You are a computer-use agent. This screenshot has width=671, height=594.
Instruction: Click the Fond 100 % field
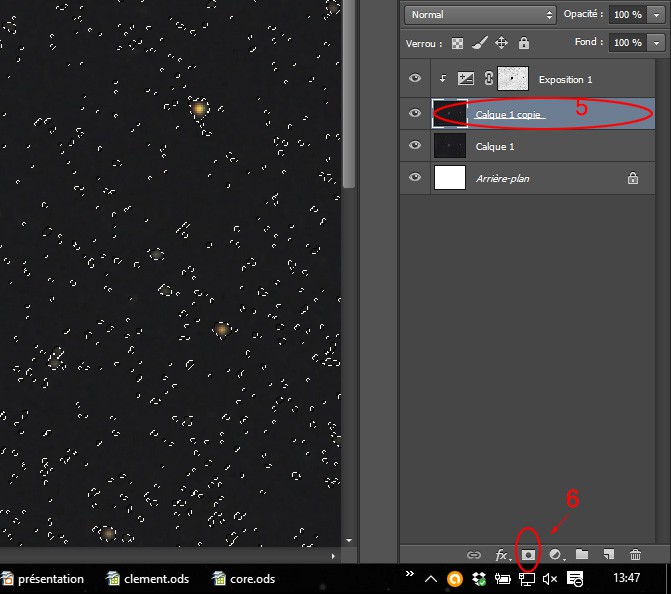coord(628,43)
